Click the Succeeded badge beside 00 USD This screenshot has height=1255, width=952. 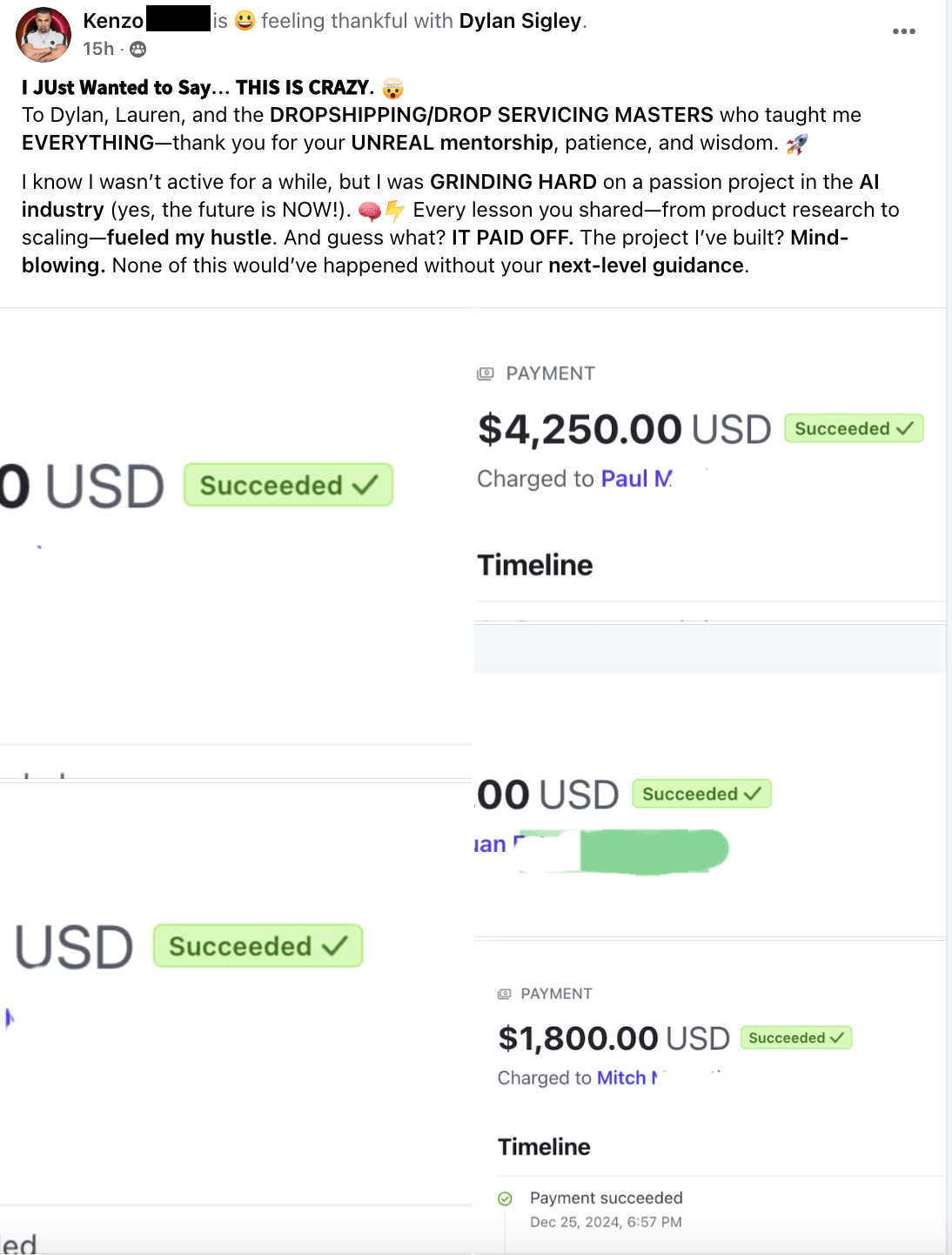coord(701,794)
